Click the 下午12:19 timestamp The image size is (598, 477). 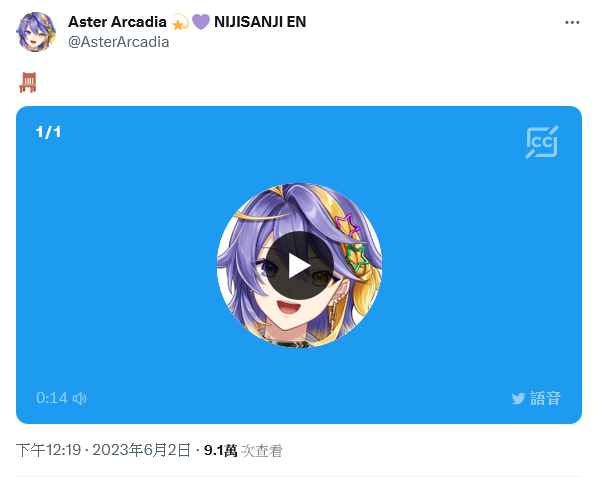click(48, 450)
